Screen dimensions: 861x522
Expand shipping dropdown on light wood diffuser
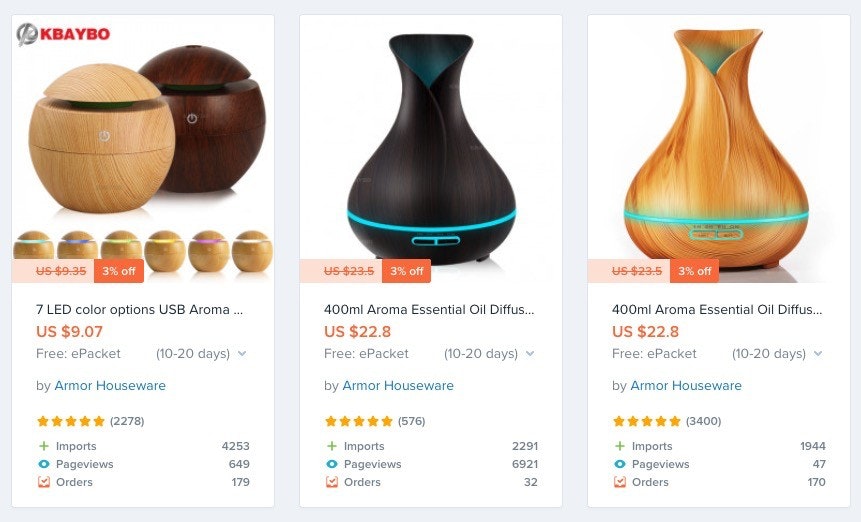(818, 353)
